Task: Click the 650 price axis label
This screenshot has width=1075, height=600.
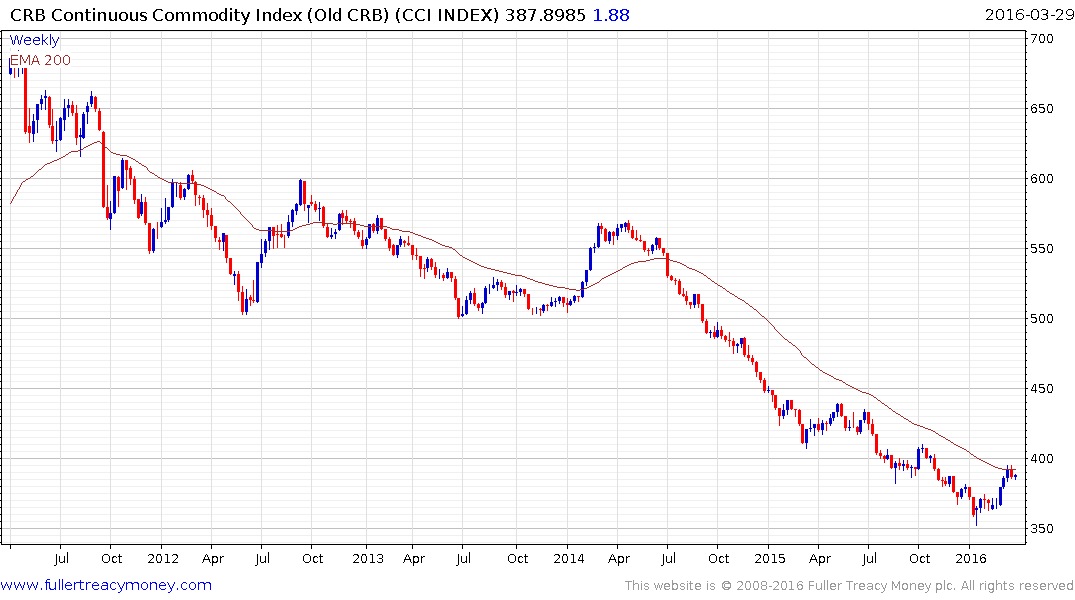Action: 1041,109
